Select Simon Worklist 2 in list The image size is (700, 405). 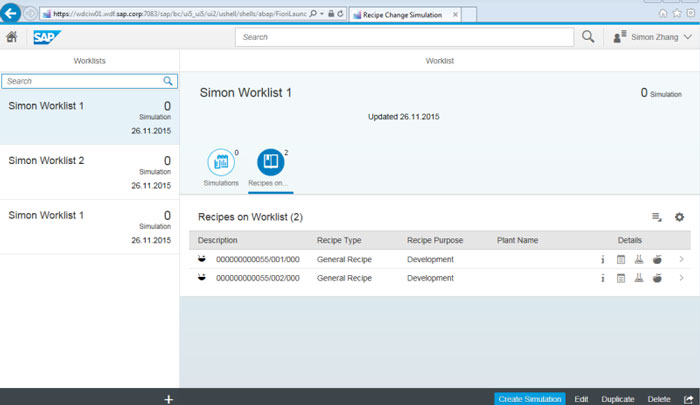point(89,172)
